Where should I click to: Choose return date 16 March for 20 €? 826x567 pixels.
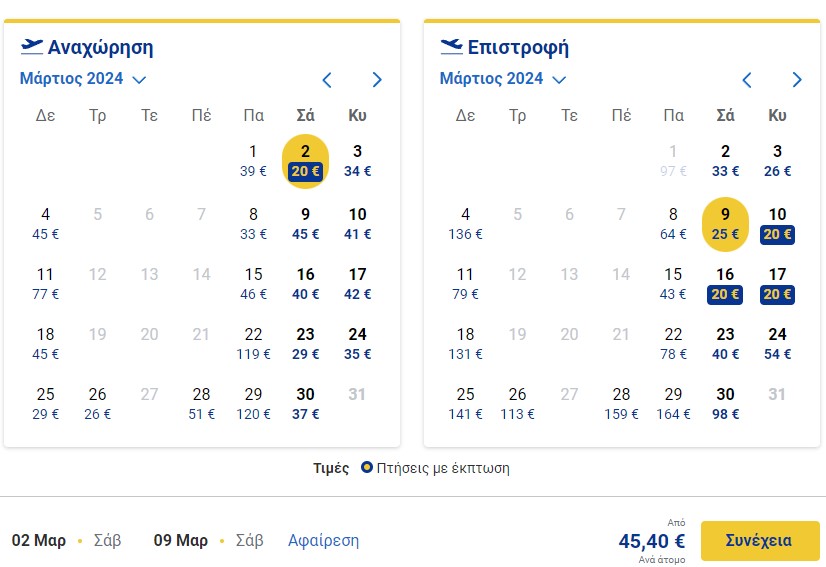(x=725, y=284)
